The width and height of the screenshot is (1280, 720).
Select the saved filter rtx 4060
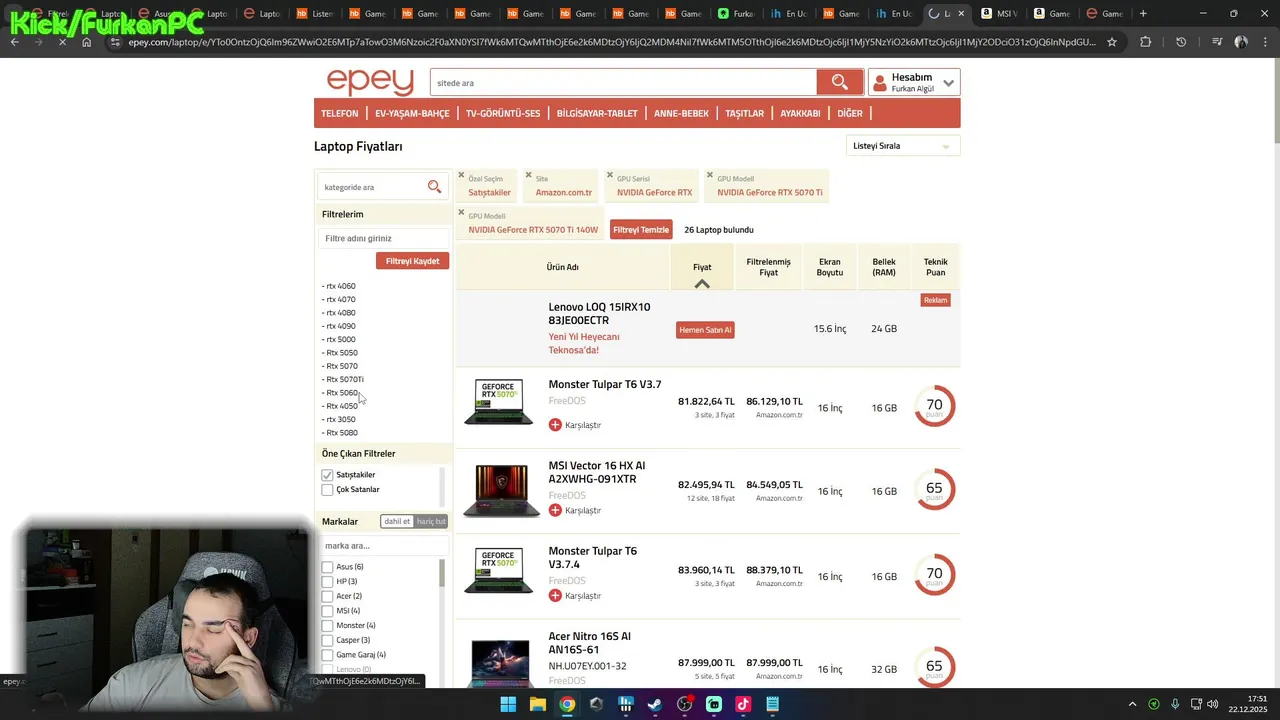(x=340, y=286)
